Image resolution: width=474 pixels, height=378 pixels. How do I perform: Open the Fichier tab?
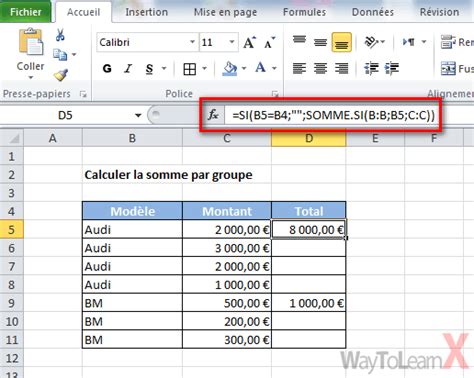pyautogui.click(x=25, y=12)
